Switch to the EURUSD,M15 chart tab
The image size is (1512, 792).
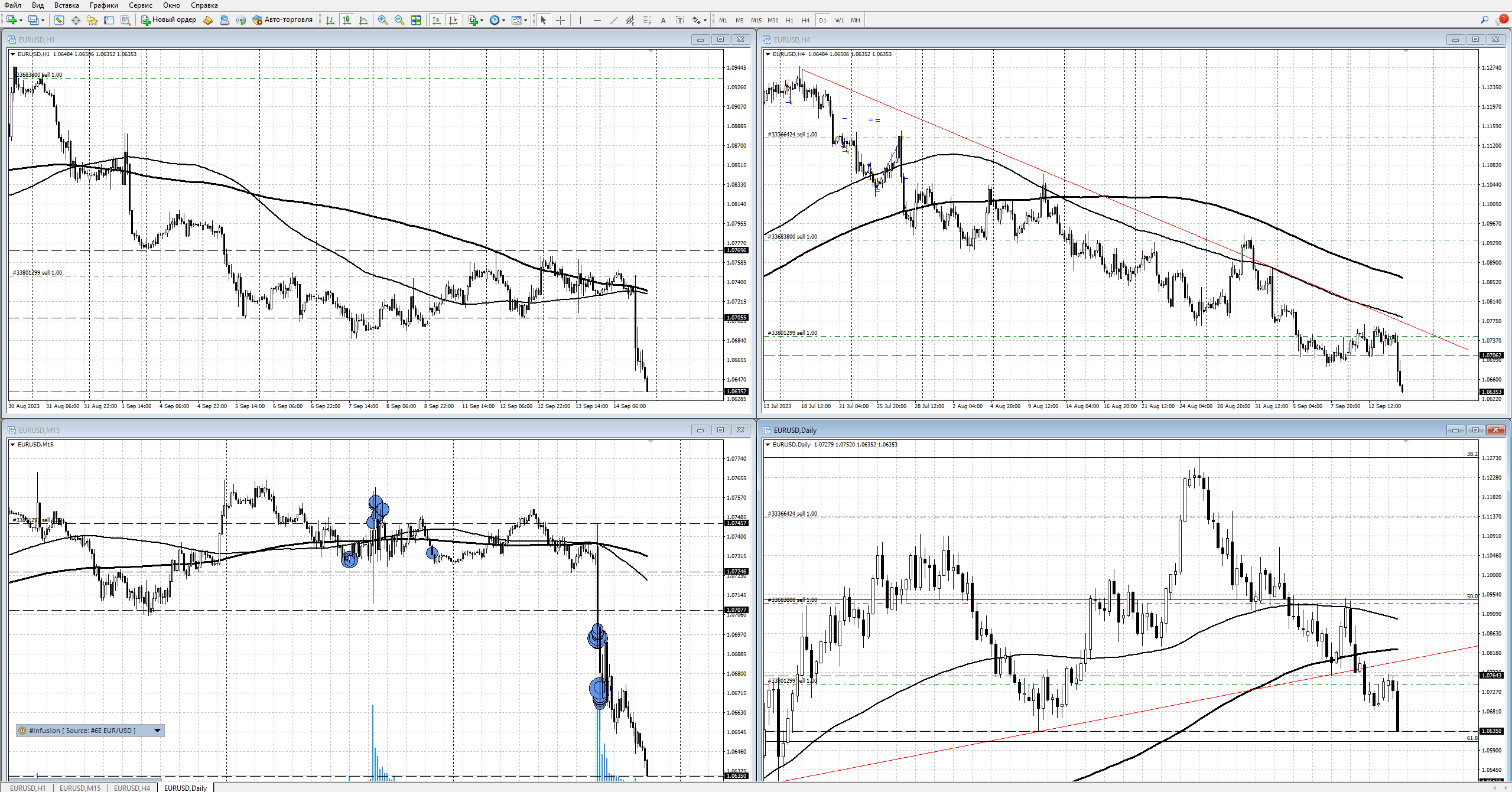tap(80, 788)
